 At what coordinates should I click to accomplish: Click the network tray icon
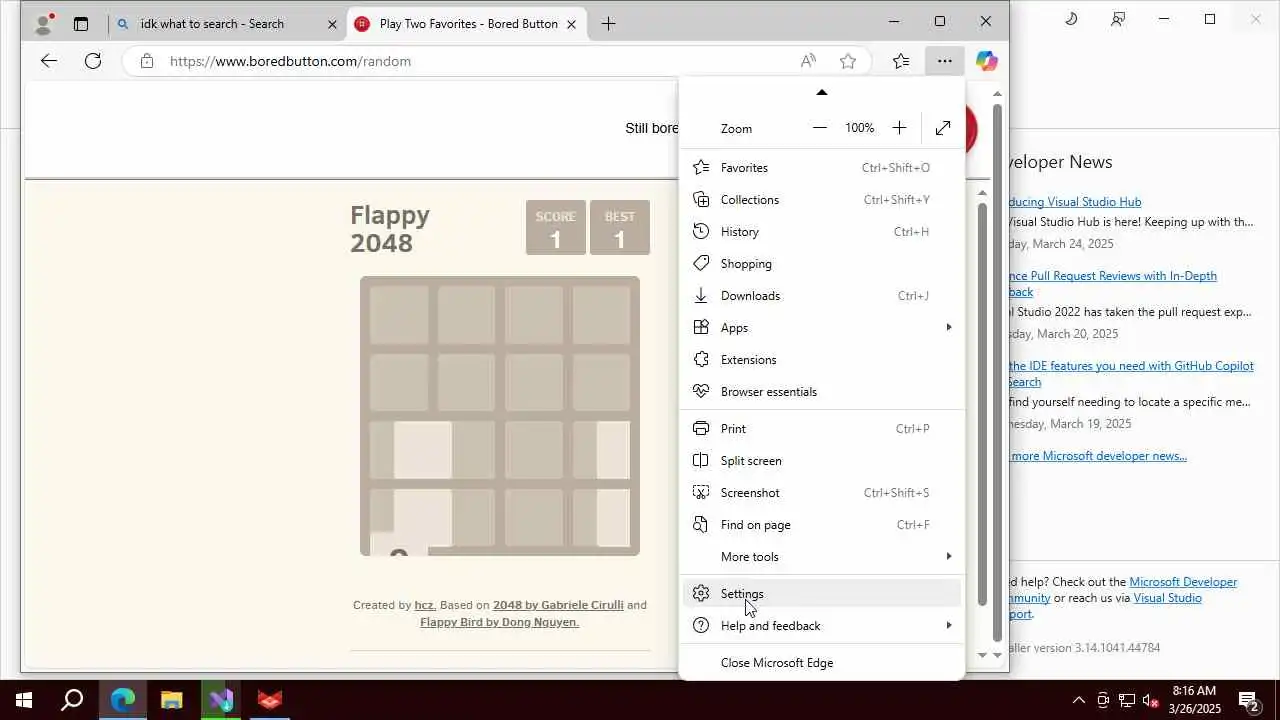point(1127,700)
